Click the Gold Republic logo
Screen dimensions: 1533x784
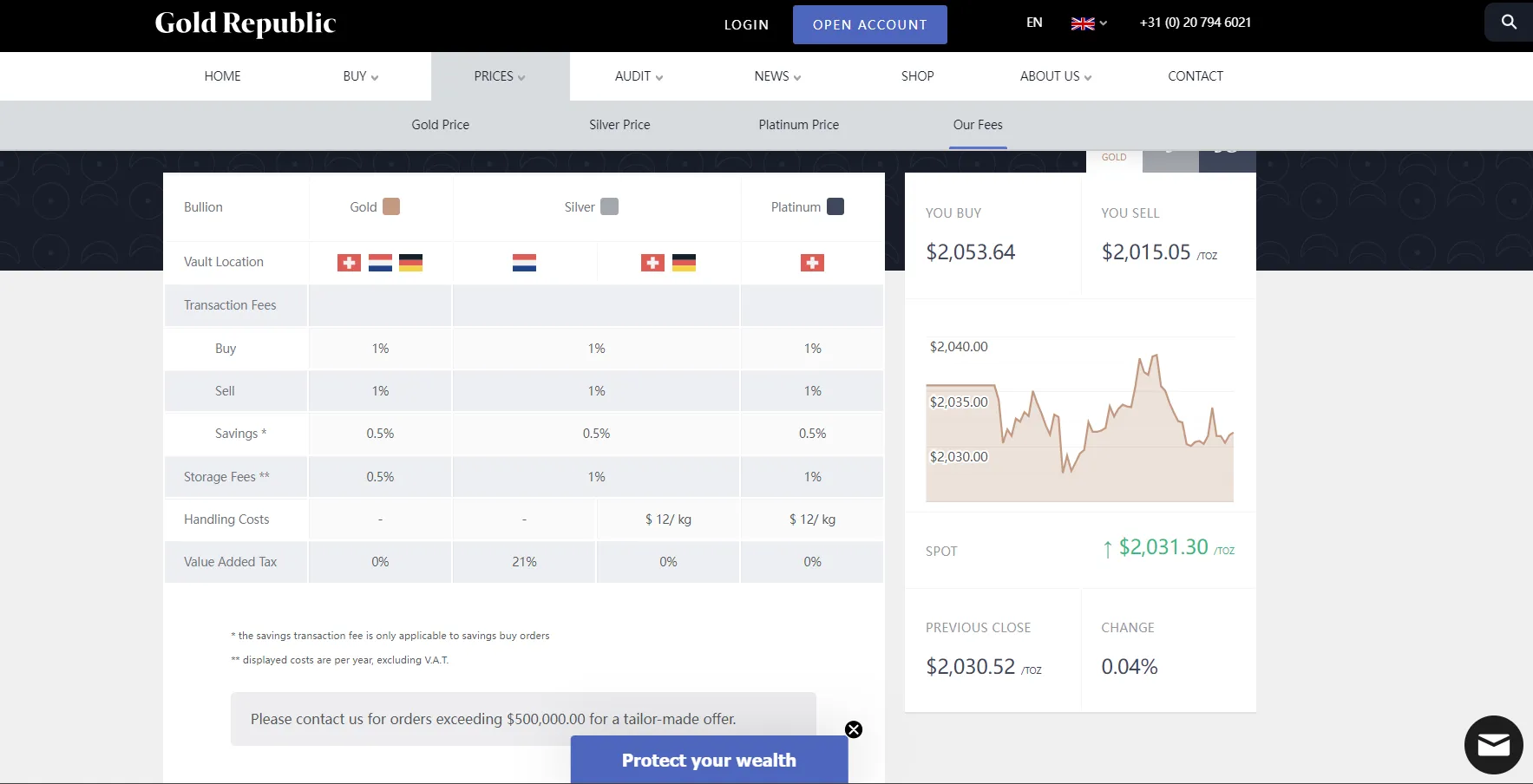[x=246, y=23]
